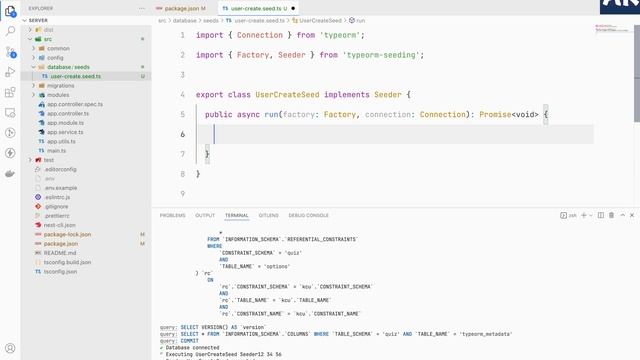Open the Search view in activity bar

pos(10,31)
